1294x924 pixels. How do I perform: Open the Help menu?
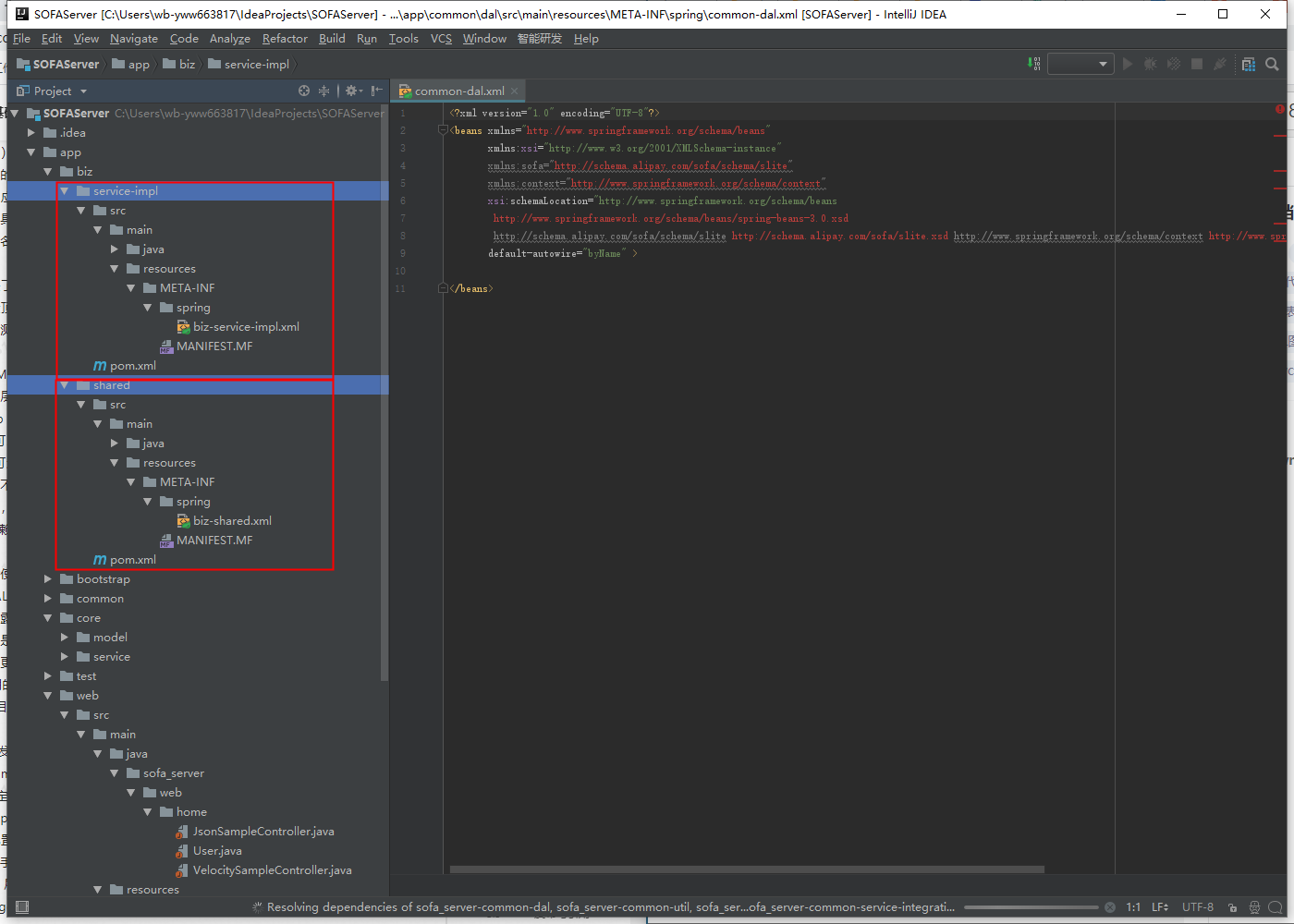click(586, 39)
